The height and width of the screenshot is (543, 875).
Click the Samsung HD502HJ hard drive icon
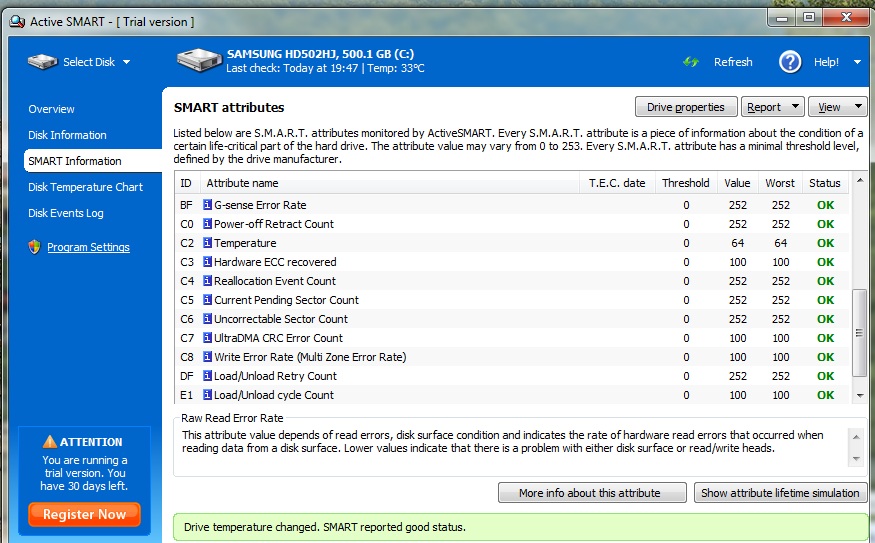click(199, 60)
